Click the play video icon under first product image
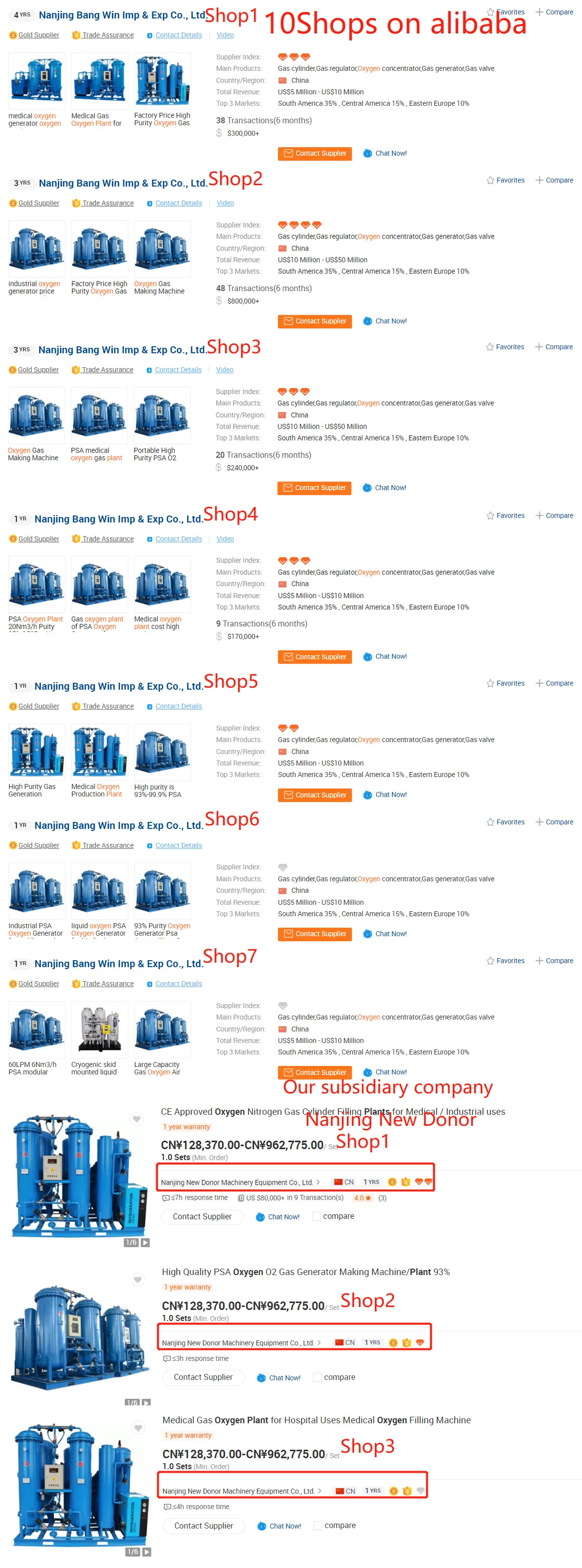 coord(146,1242)
